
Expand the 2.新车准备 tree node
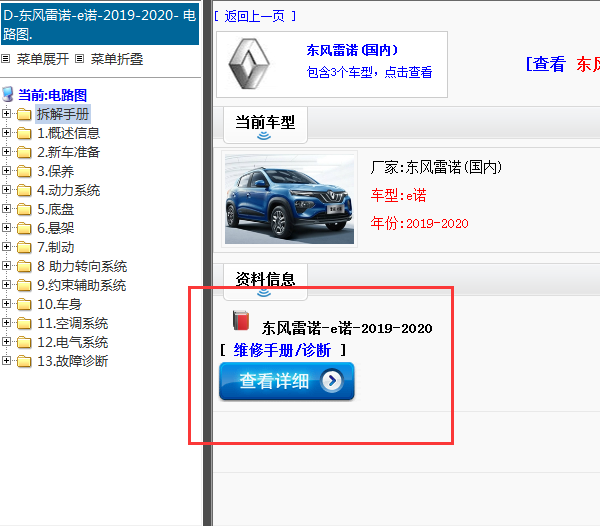click(x=6, y=151)
